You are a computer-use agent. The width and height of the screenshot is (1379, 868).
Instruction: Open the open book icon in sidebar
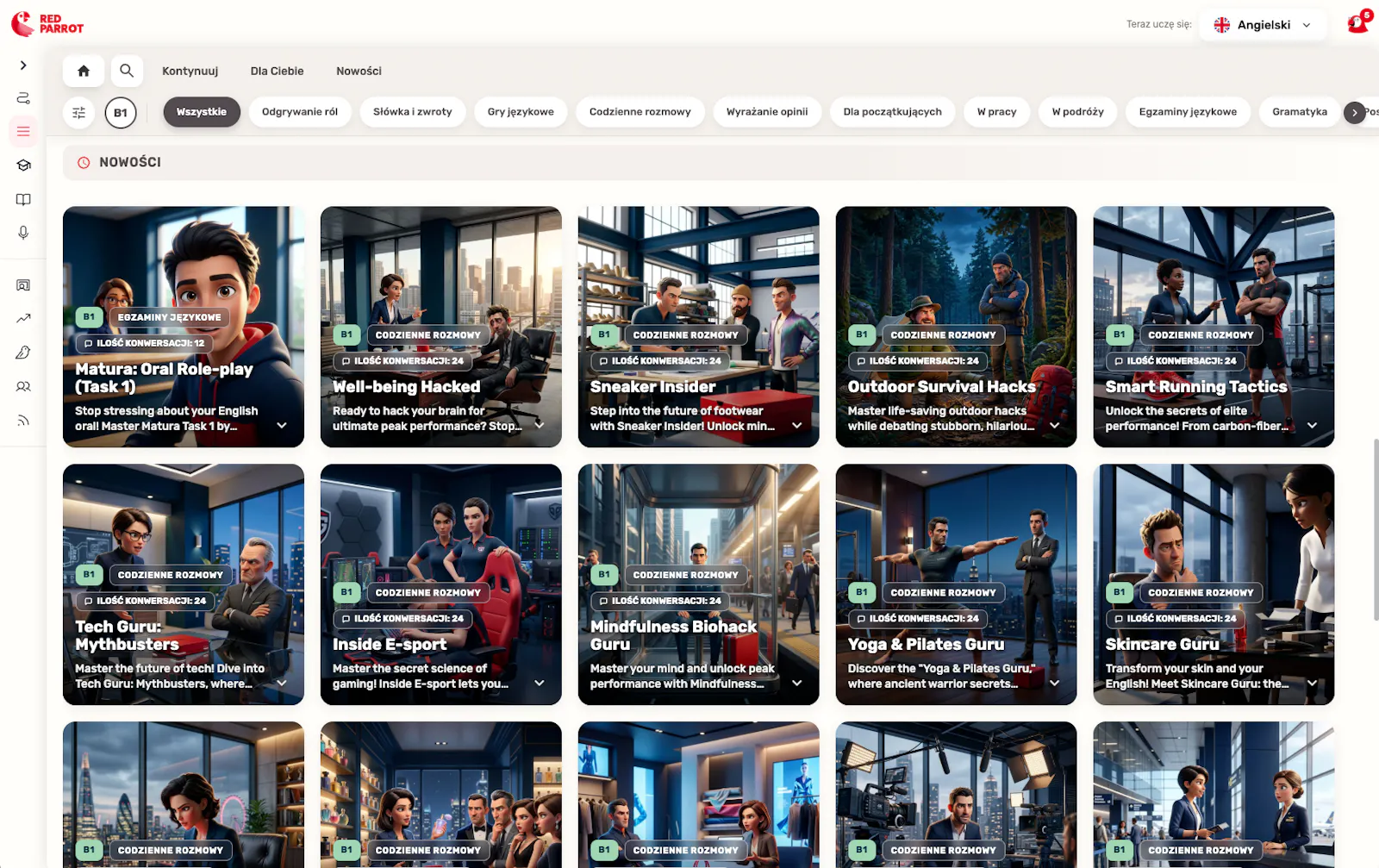(x=23, y=199)
